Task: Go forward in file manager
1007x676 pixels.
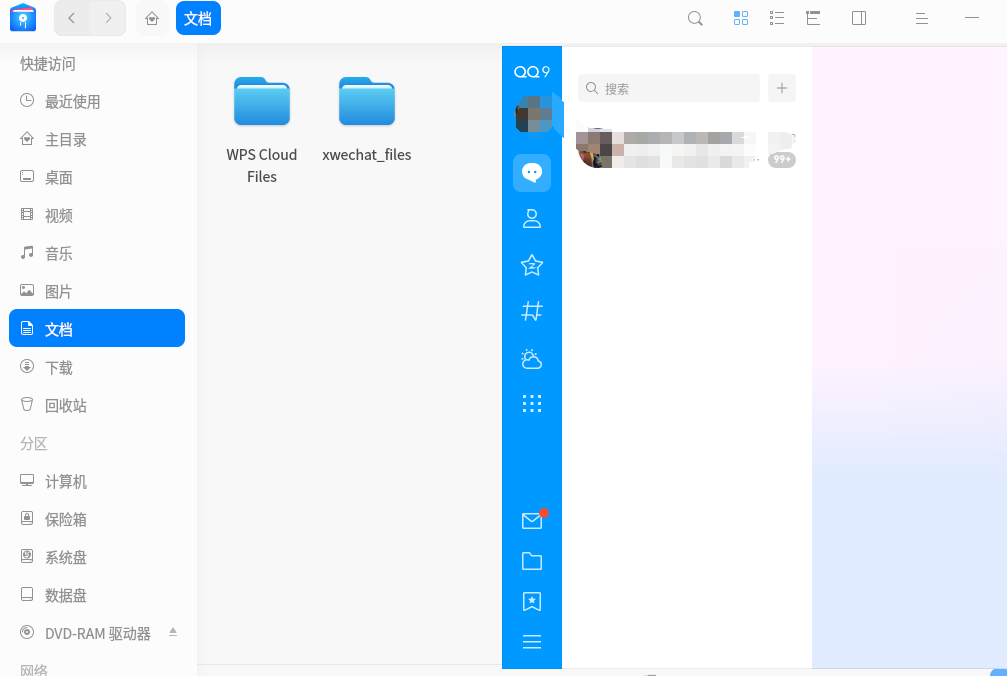Action: (108, 18)
